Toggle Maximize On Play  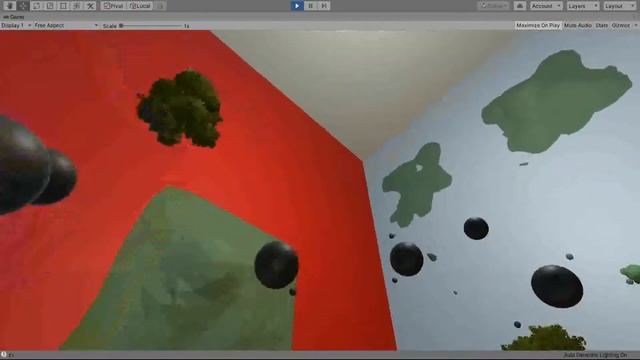[x=538, y=25]
